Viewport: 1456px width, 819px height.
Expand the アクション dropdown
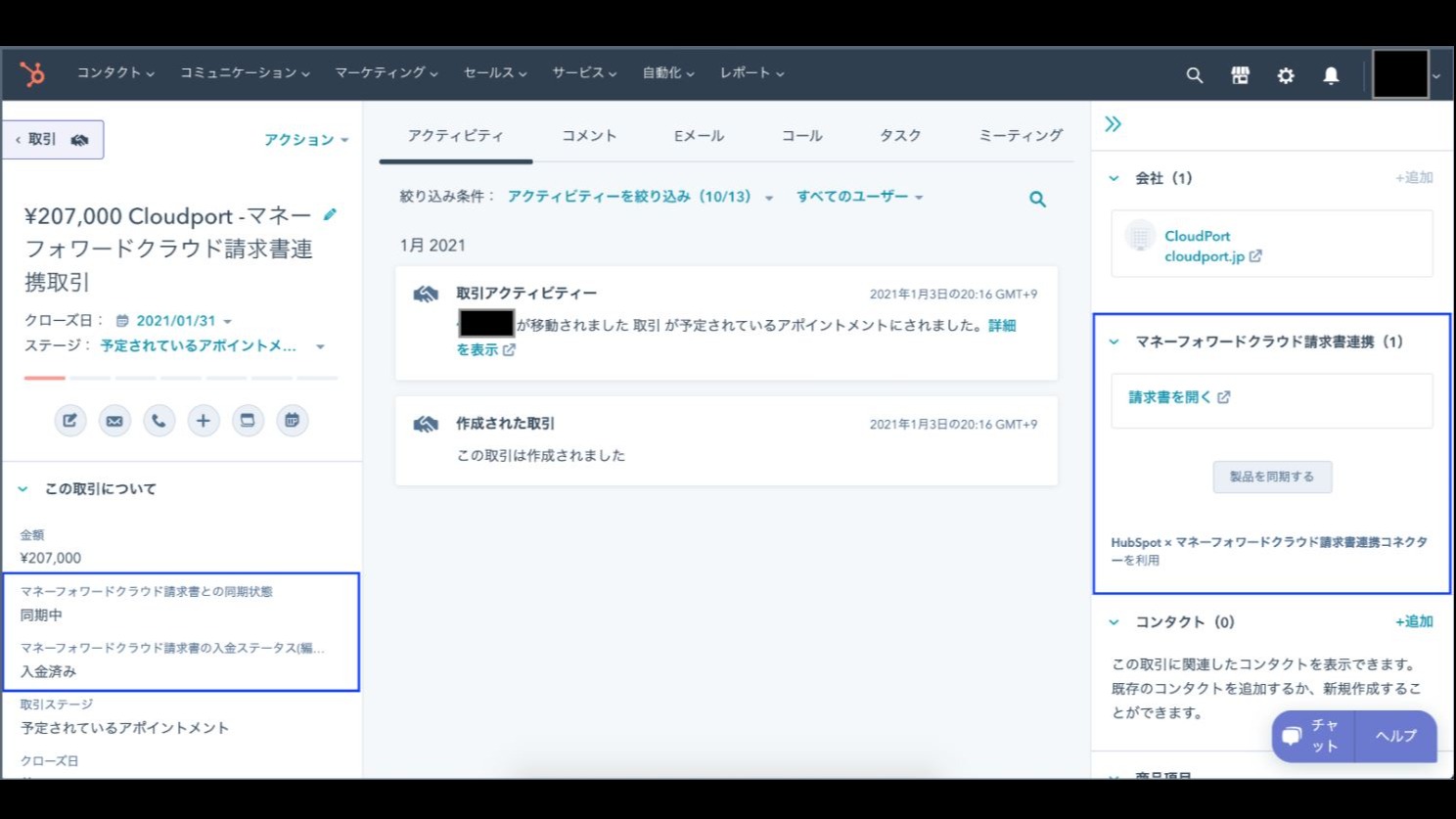[304, 139]
